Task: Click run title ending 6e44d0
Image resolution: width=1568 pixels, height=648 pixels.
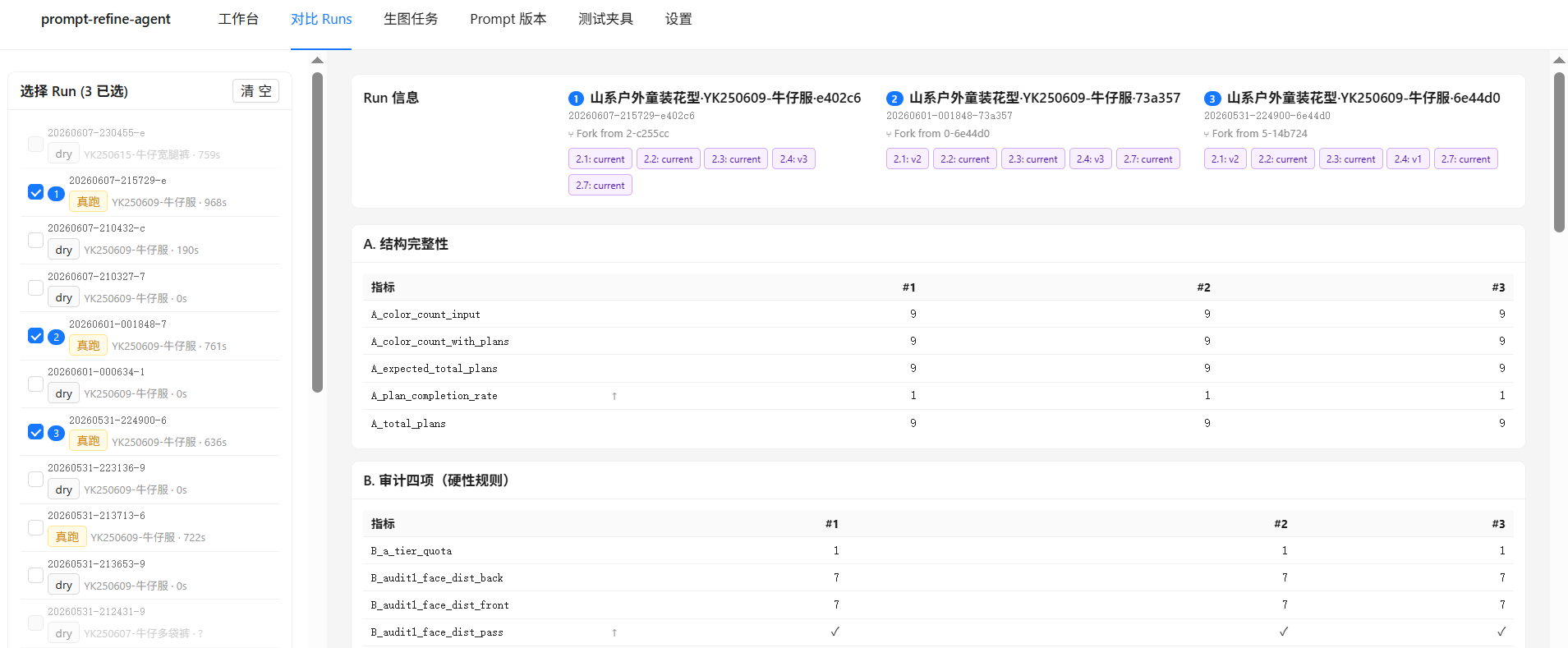Action: tap(1363, 98)
